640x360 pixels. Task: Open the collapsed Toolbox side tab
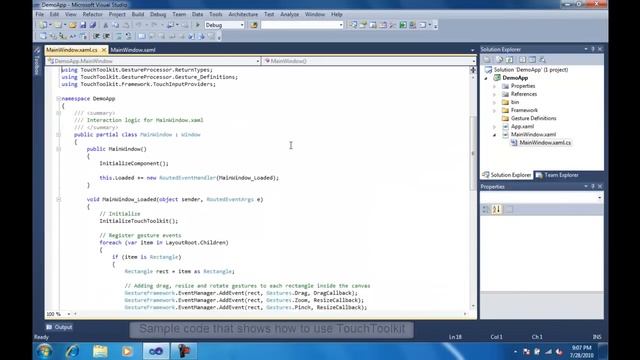click(37, 62)
